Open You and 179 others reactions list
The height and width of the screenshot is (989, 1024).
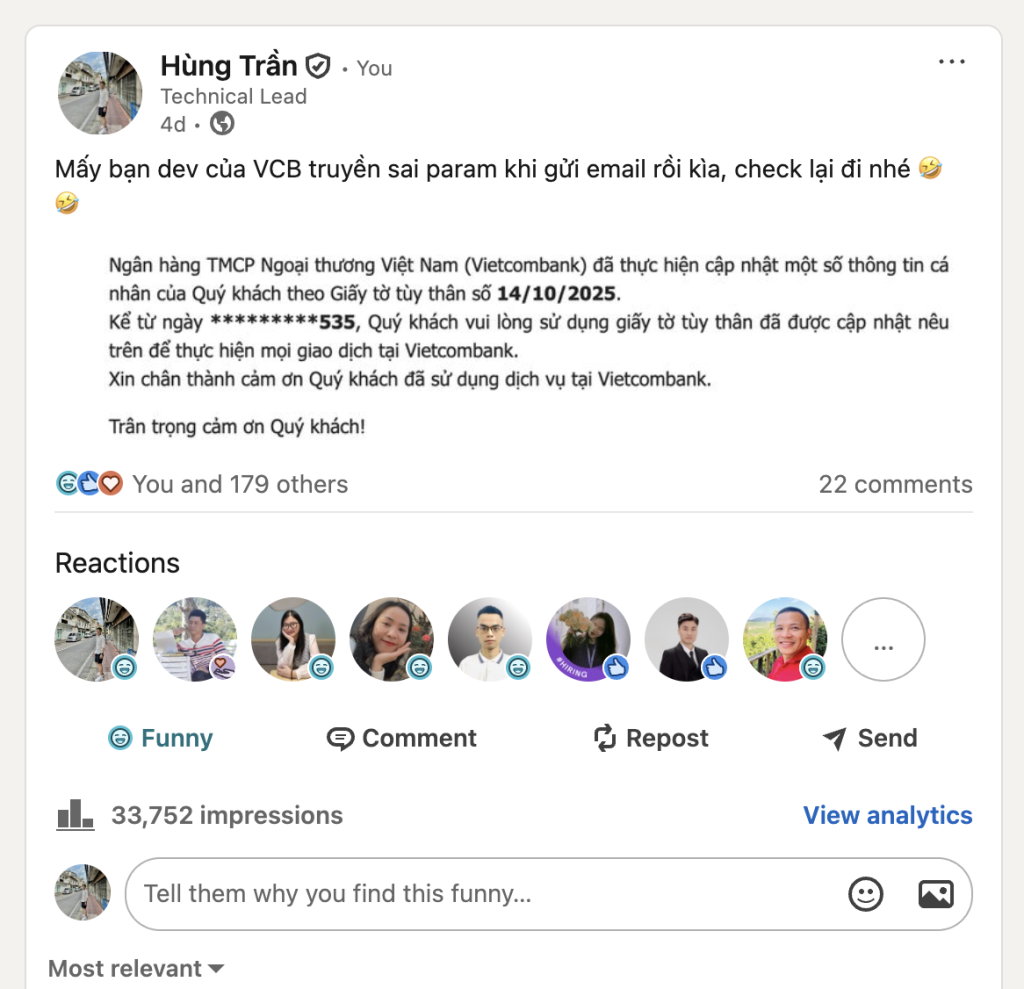pos(240,484)
